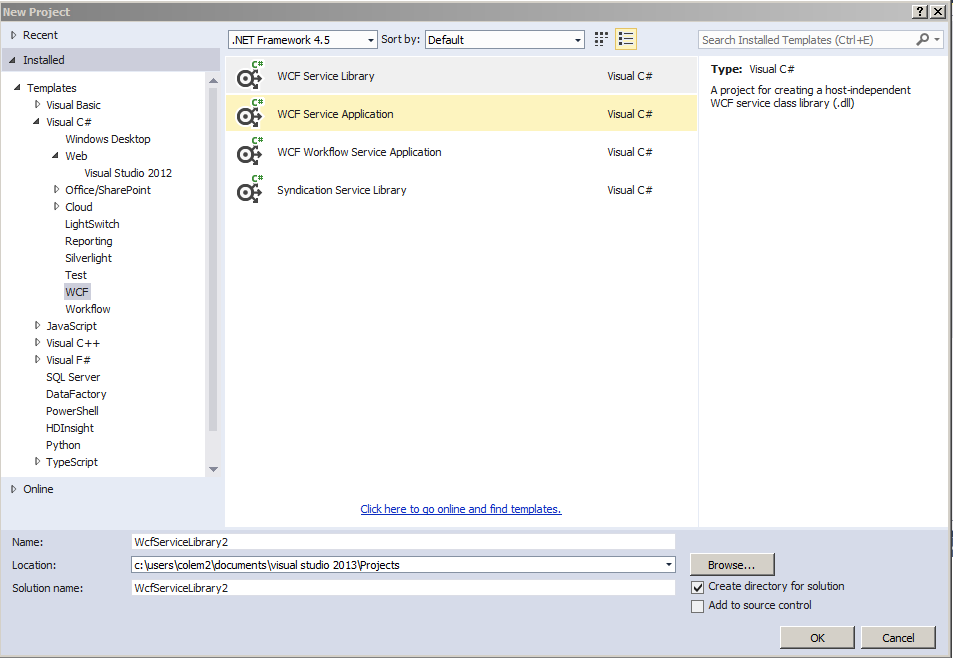This screenshot has height=658, width=953.
Task: Select the LightSwitch category
Action: (92, 224)
